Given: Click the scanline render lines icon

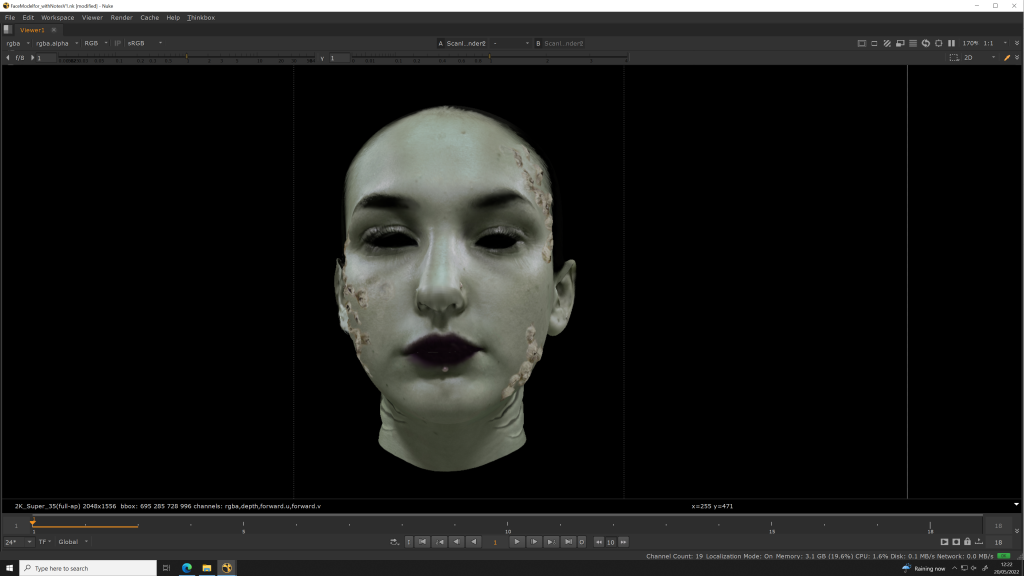Looking at the screenshot, I should pyautogui.click(x=913, y=43).
